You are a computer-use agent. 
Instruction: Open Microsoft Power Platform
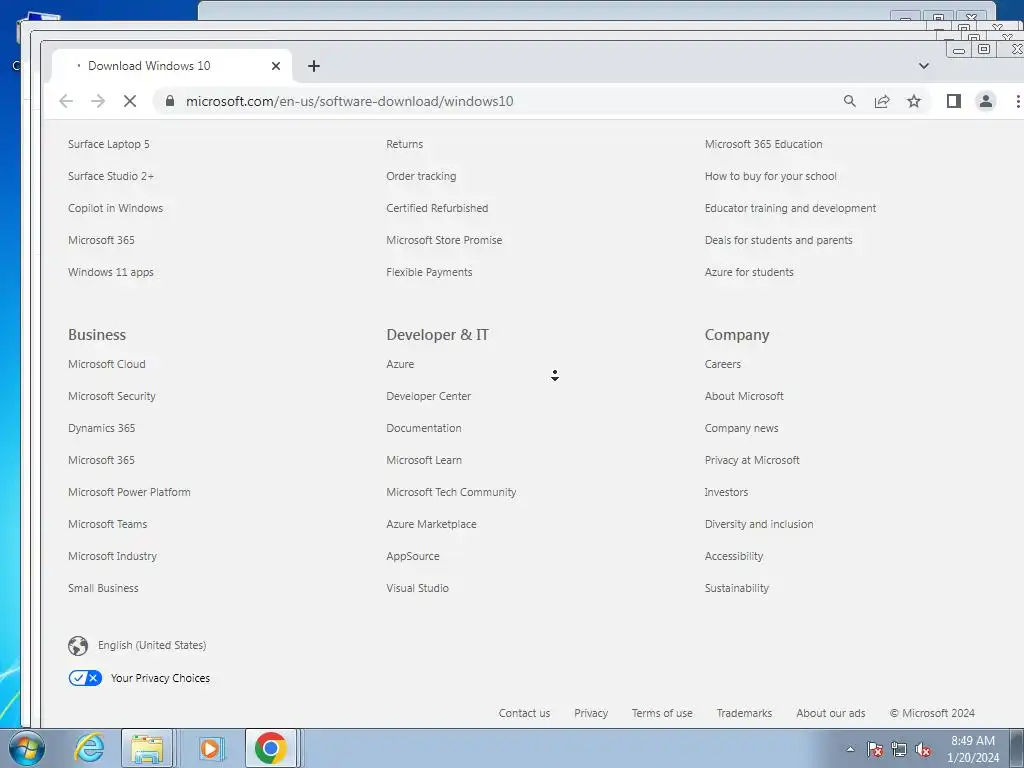click(x=129, y=492)
